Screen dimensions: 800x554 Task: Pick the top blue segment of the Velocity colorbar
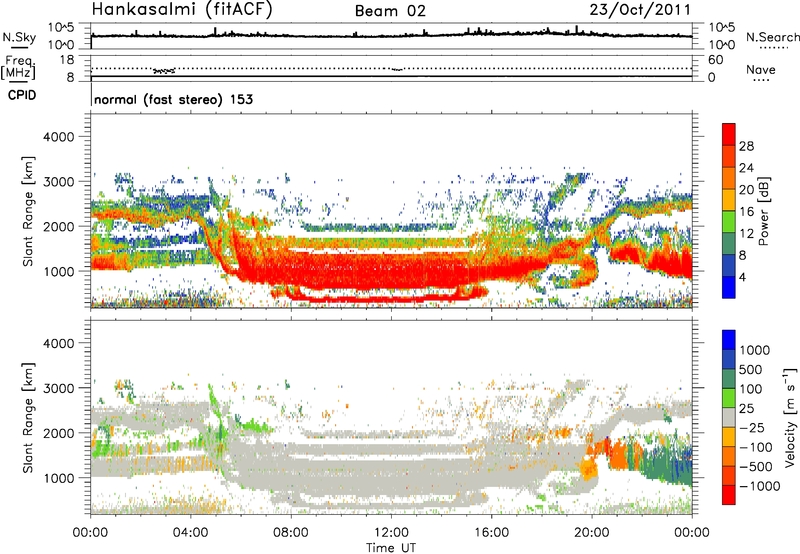pos(729,340)
